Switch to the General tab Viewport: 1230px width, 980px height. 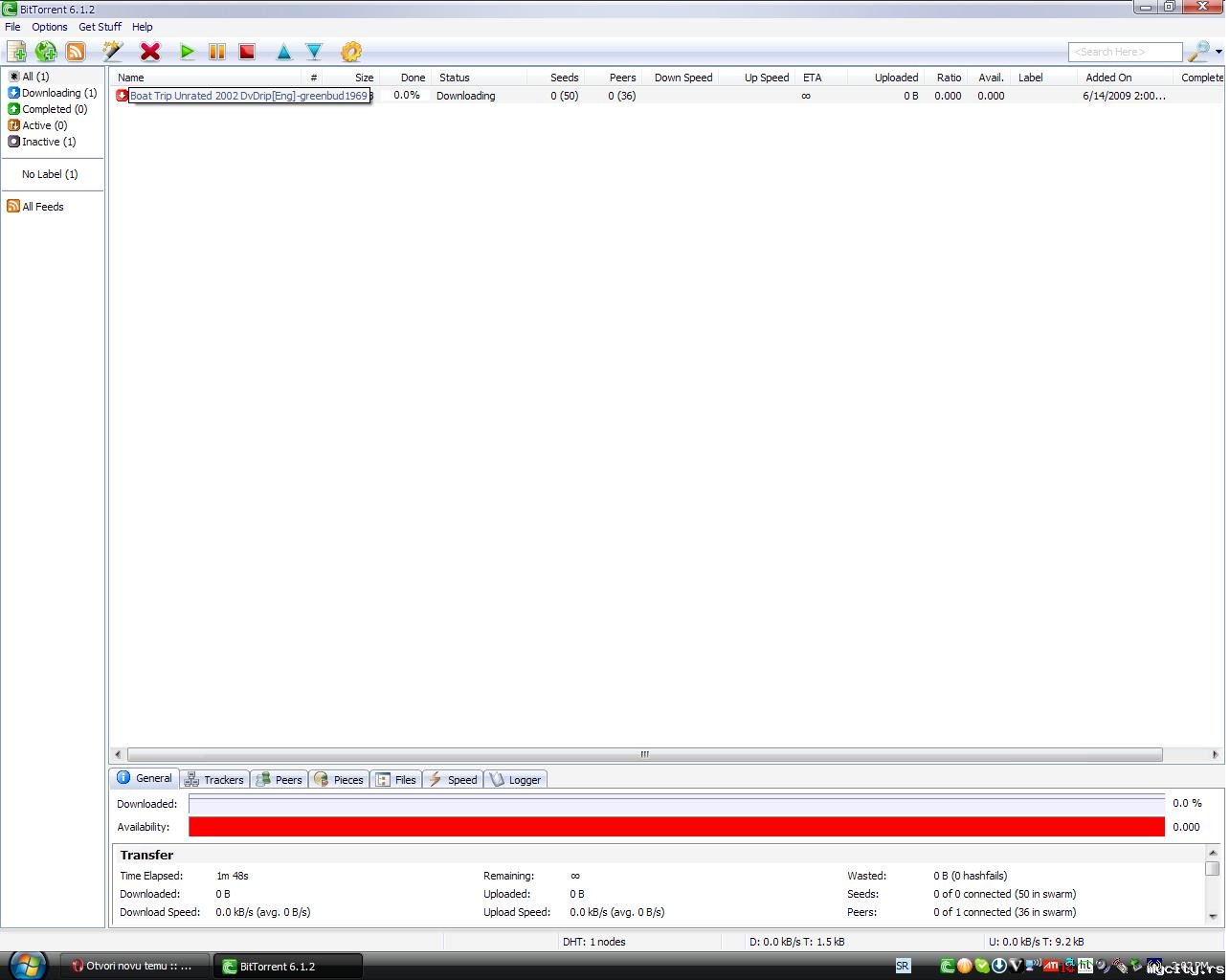[145, 778]
